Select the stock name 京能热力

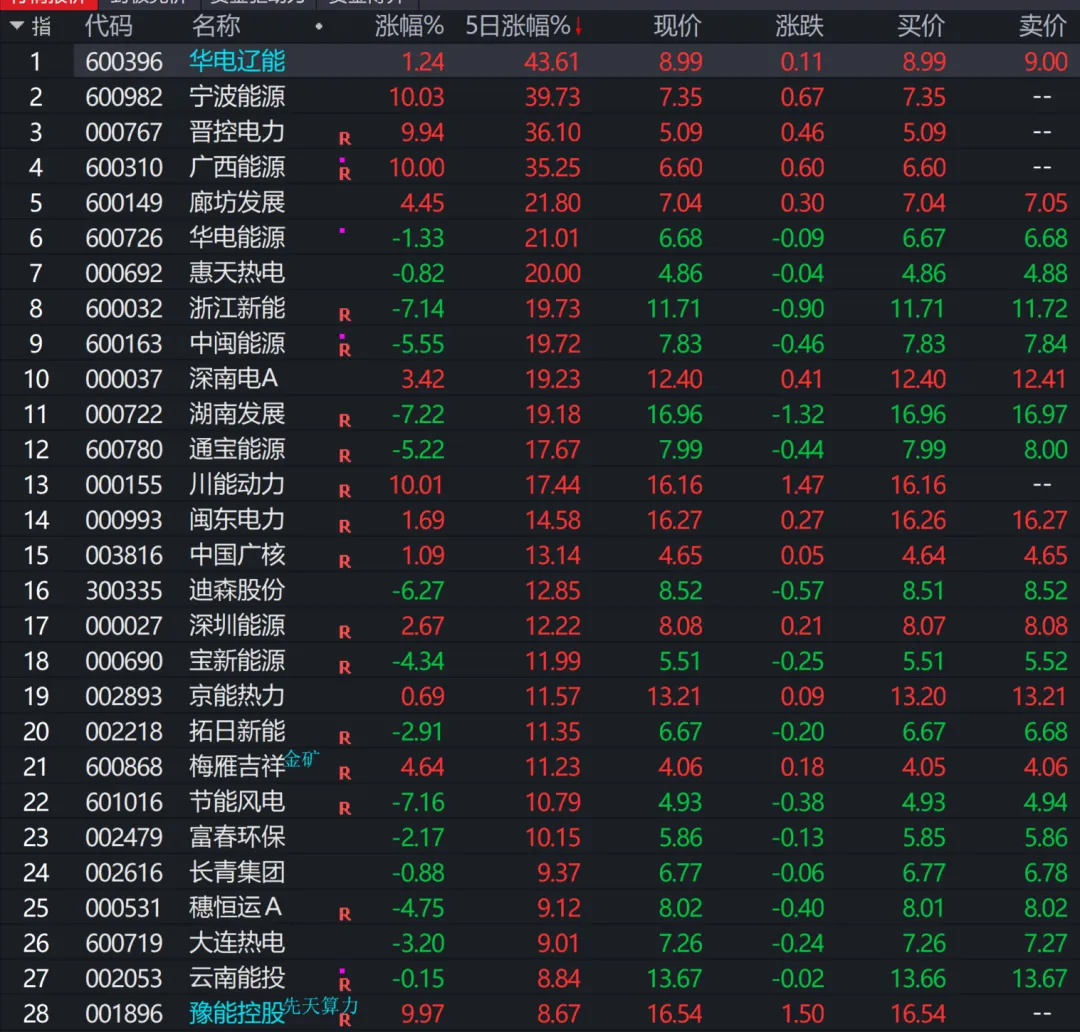237,696
